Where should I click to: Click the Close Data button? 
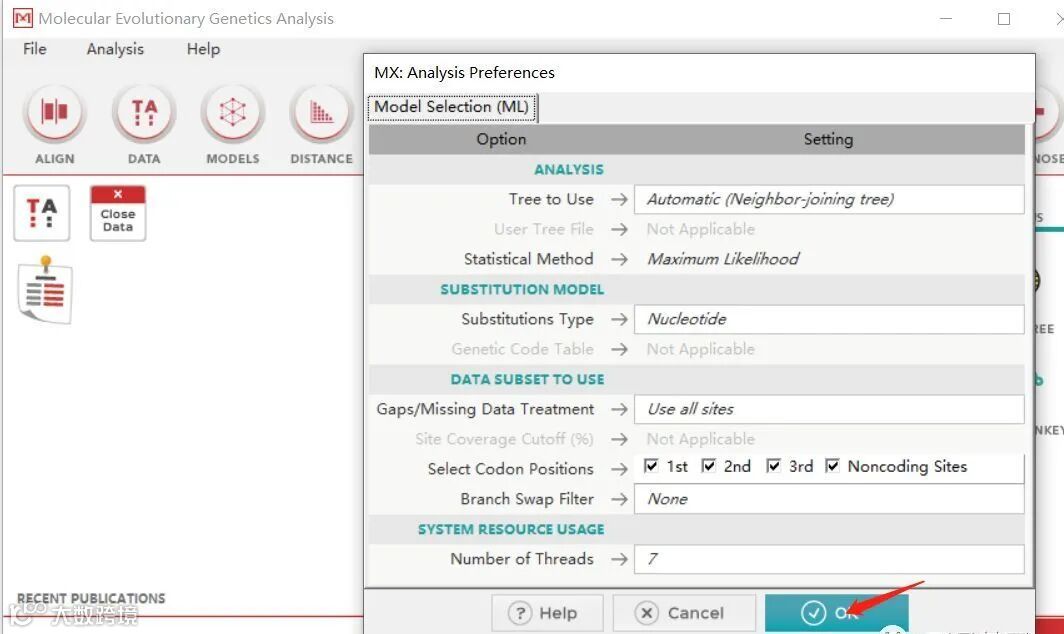[x=117, y=213]
